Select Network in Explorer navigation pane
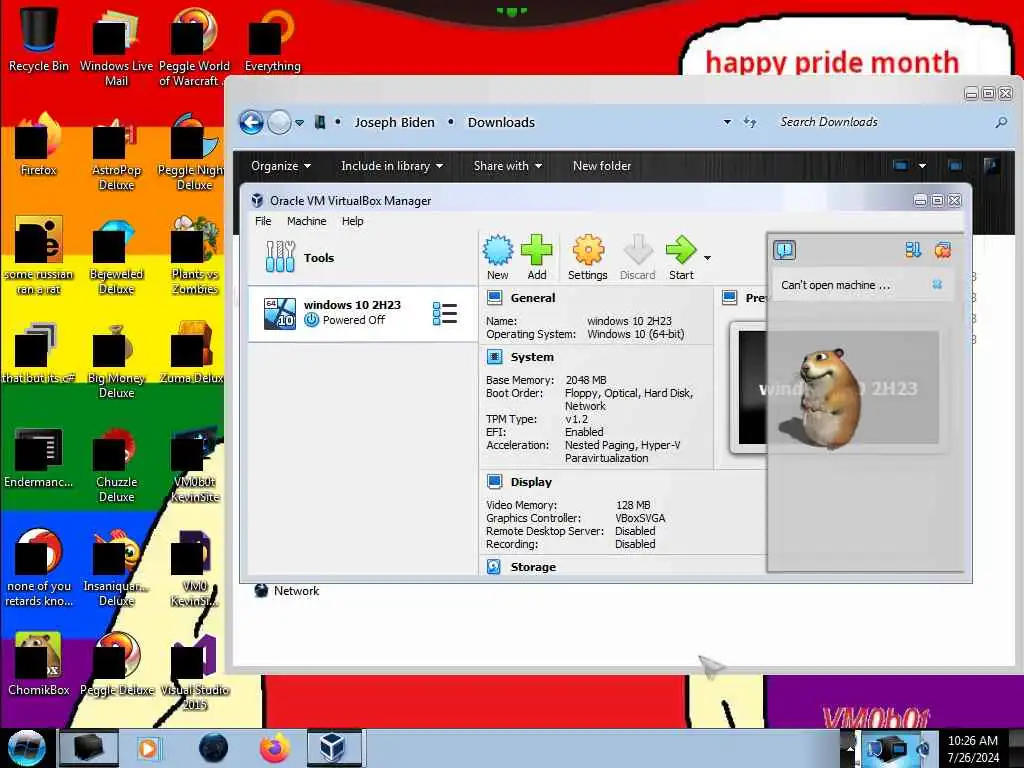 point(287,590)
